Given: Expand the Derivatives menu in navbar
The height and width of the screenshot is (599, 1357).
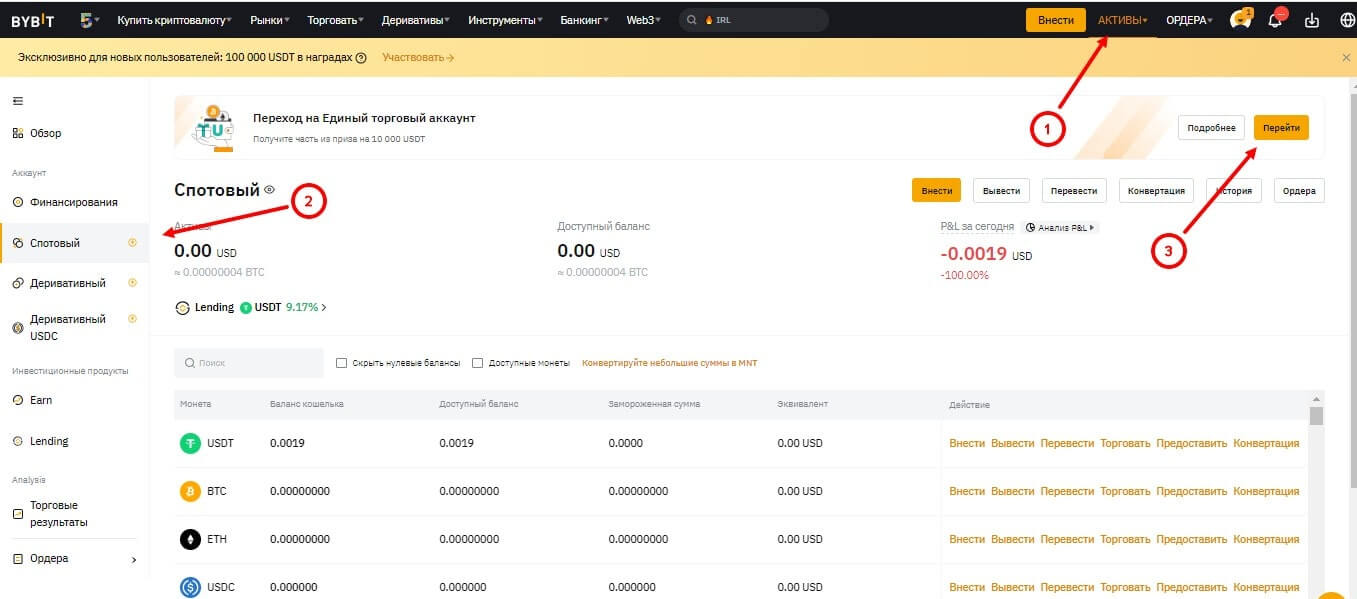Looking at the screenshot, I should click(x=415, y=21).
